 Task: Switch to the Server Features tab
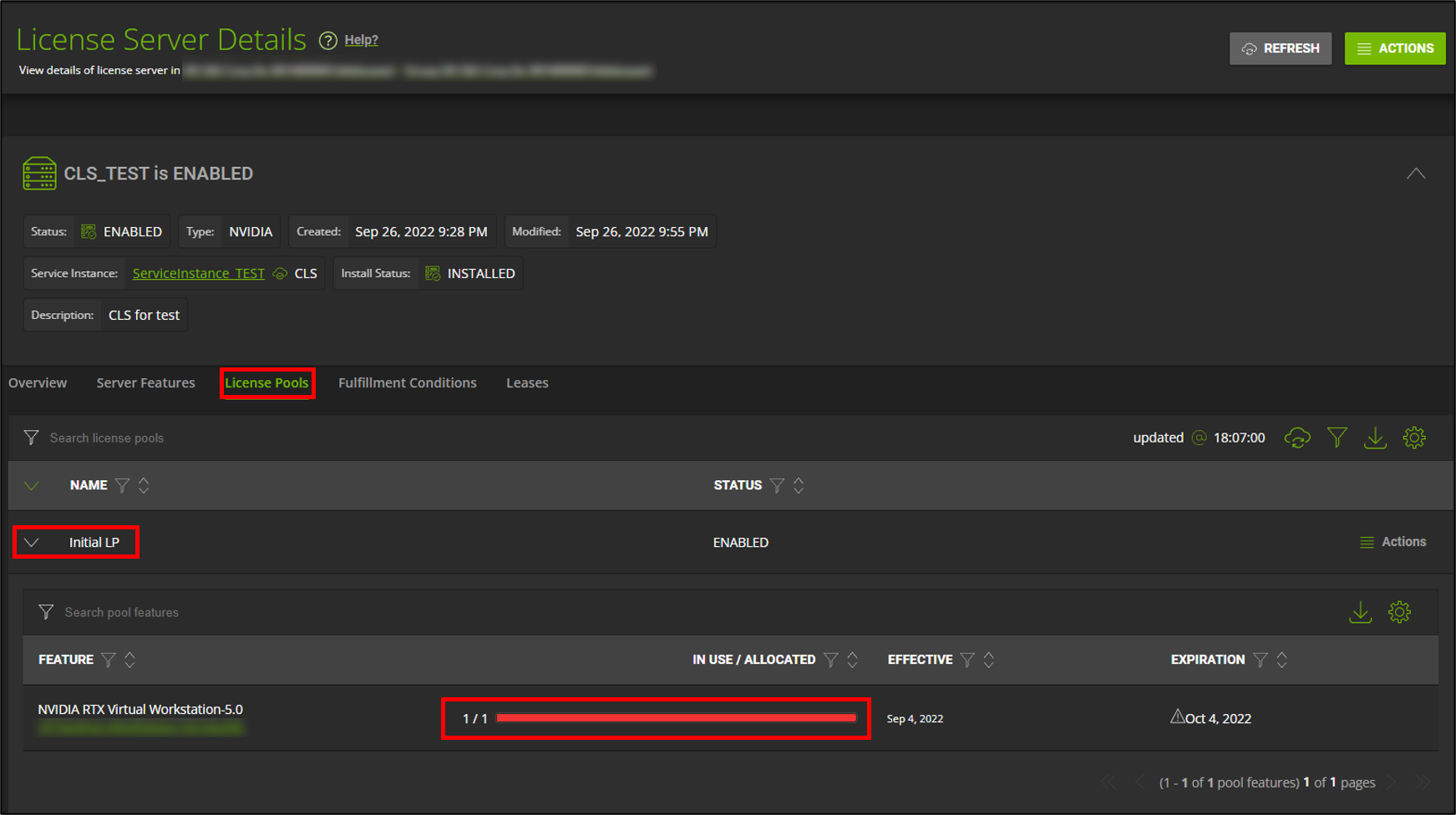[145, 382]
